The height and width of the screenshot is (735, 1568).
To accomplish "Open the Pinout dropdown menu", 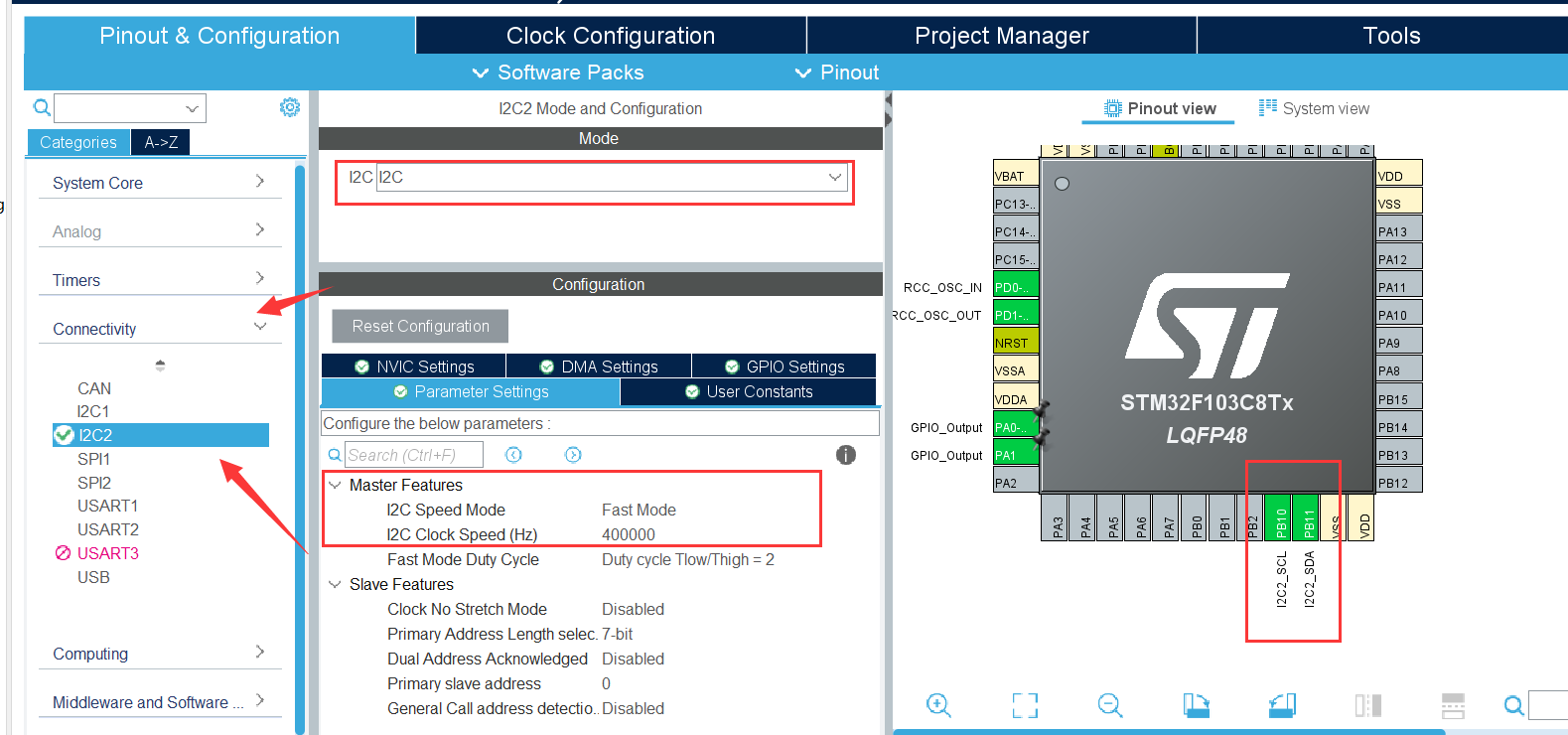I will tap(837, 73).
